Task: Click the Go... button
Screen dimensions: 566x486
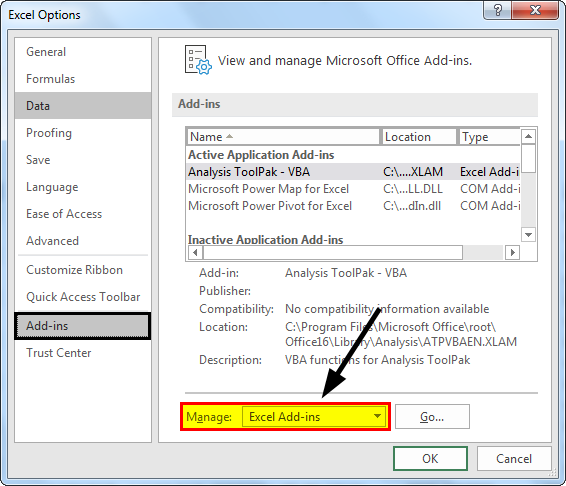Action: coord(432,417)
